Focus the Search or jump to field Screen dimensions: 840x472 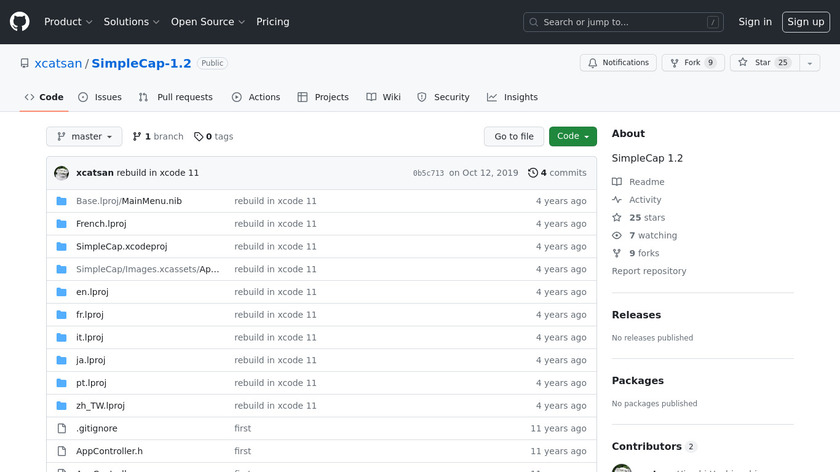624,22
